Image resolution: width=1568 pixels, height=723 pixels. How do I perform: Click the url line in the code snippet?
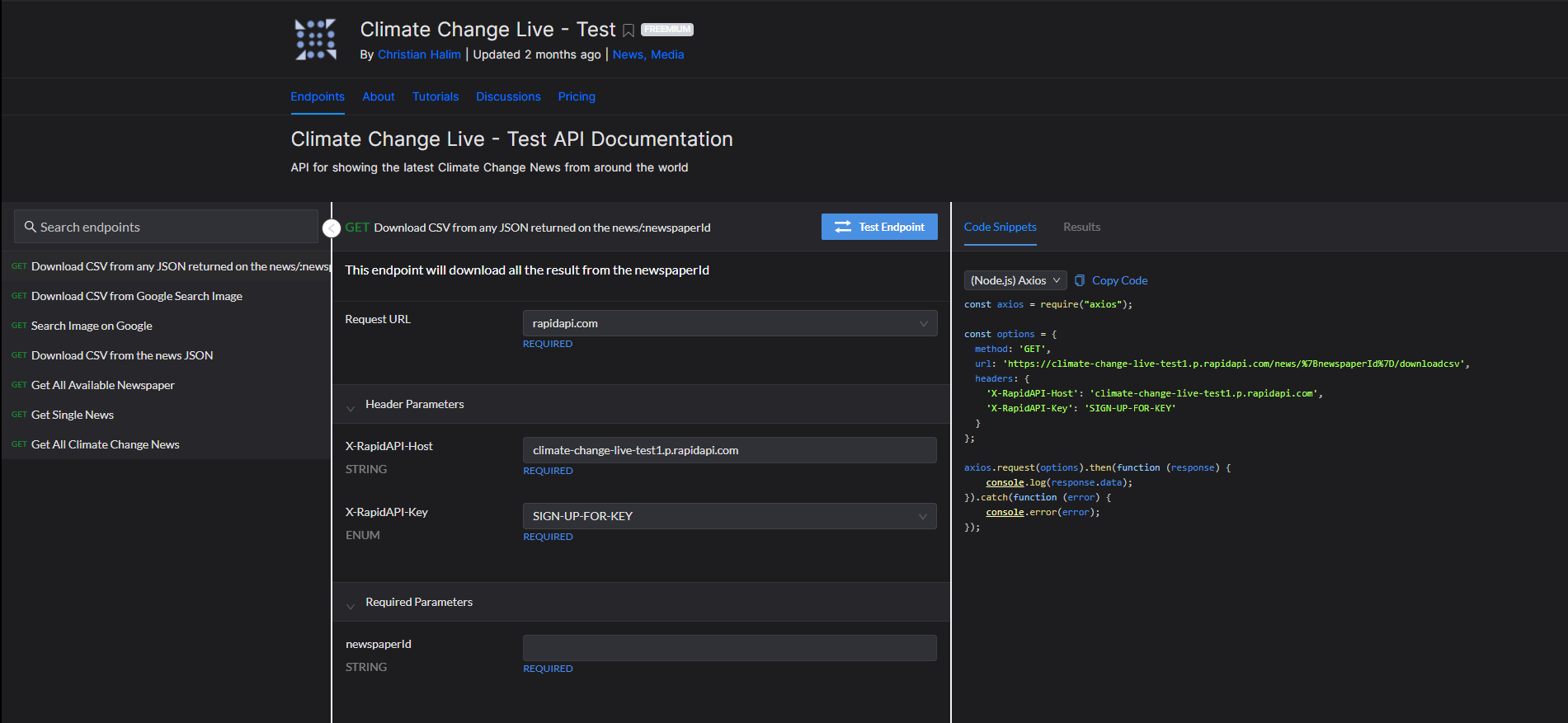1222,364
